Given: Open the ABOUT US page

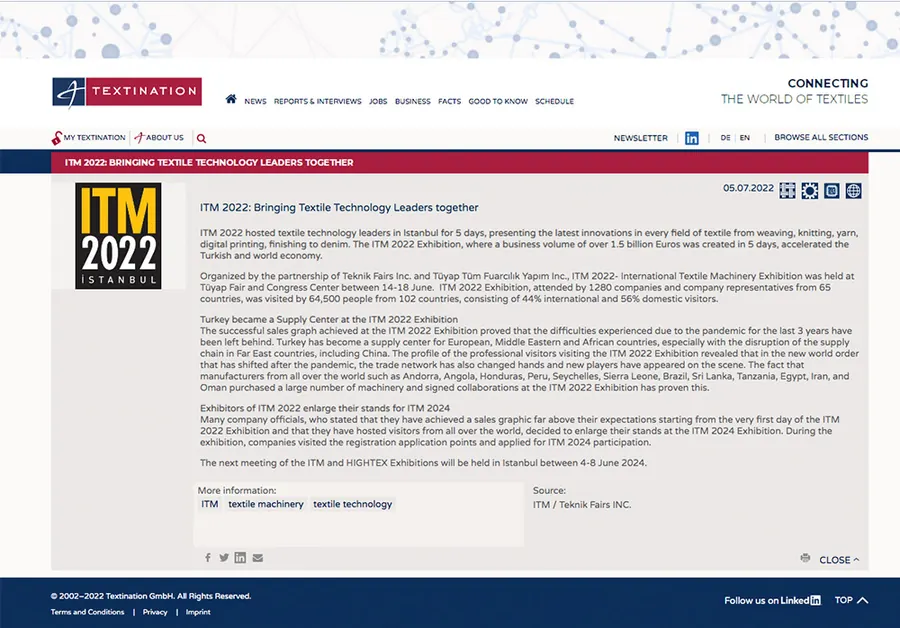Looking at the screenshot, I should 159,138.
